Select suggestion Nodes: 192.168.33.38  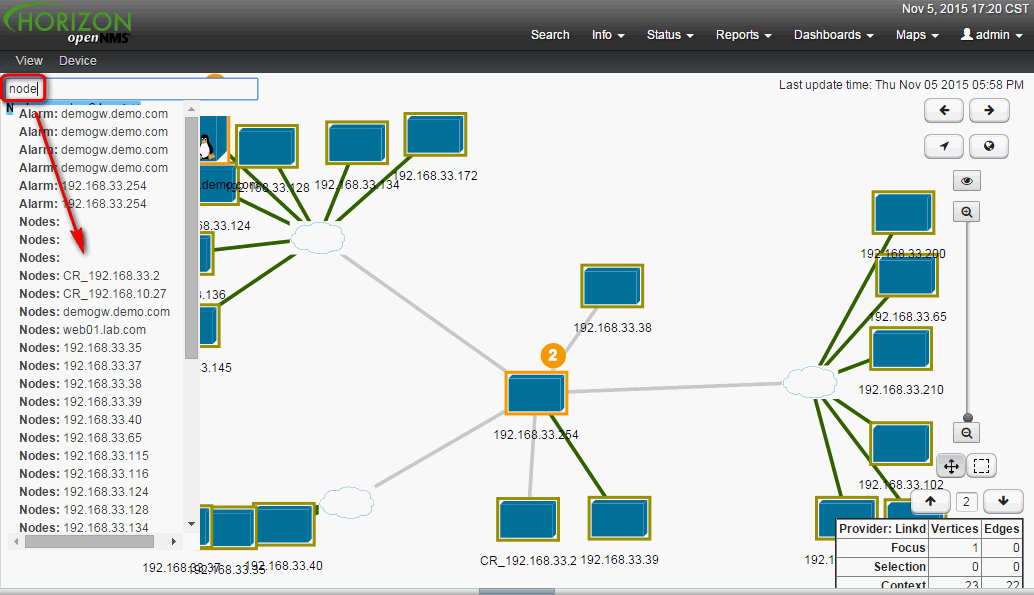tap(80, 384)
